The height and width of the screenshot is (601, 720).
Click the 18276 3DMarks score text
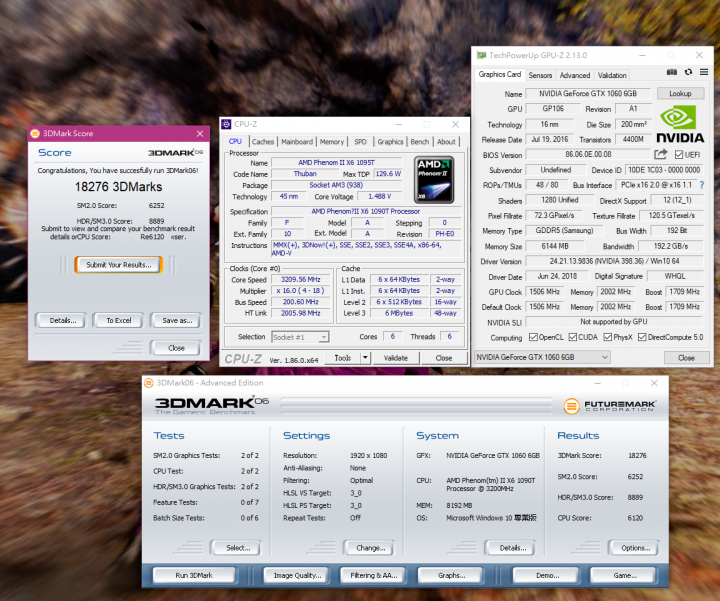click(x=118, y=187)
